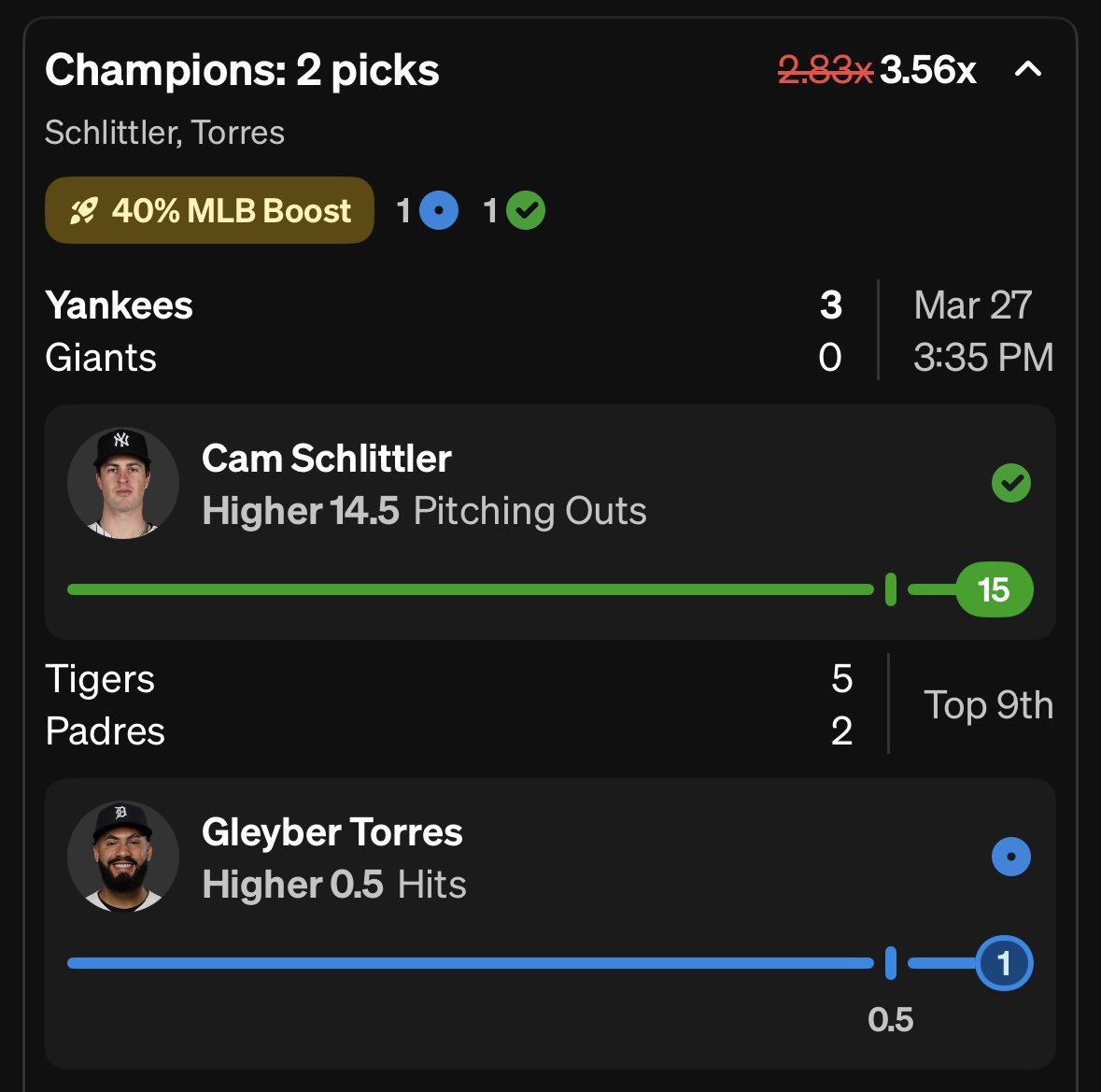Click the 40% MLB Boost badge
Screen dimensions: 1101x1092
tap(209, 210)
